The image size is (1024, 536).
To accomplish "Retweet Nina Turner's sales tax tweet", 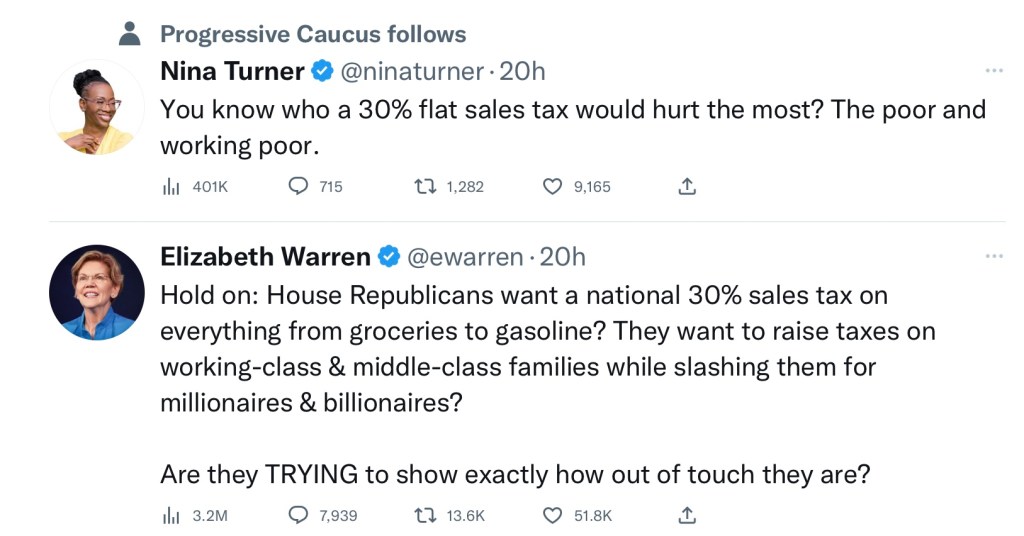I will pyautogui.click(x=426, y=186).
